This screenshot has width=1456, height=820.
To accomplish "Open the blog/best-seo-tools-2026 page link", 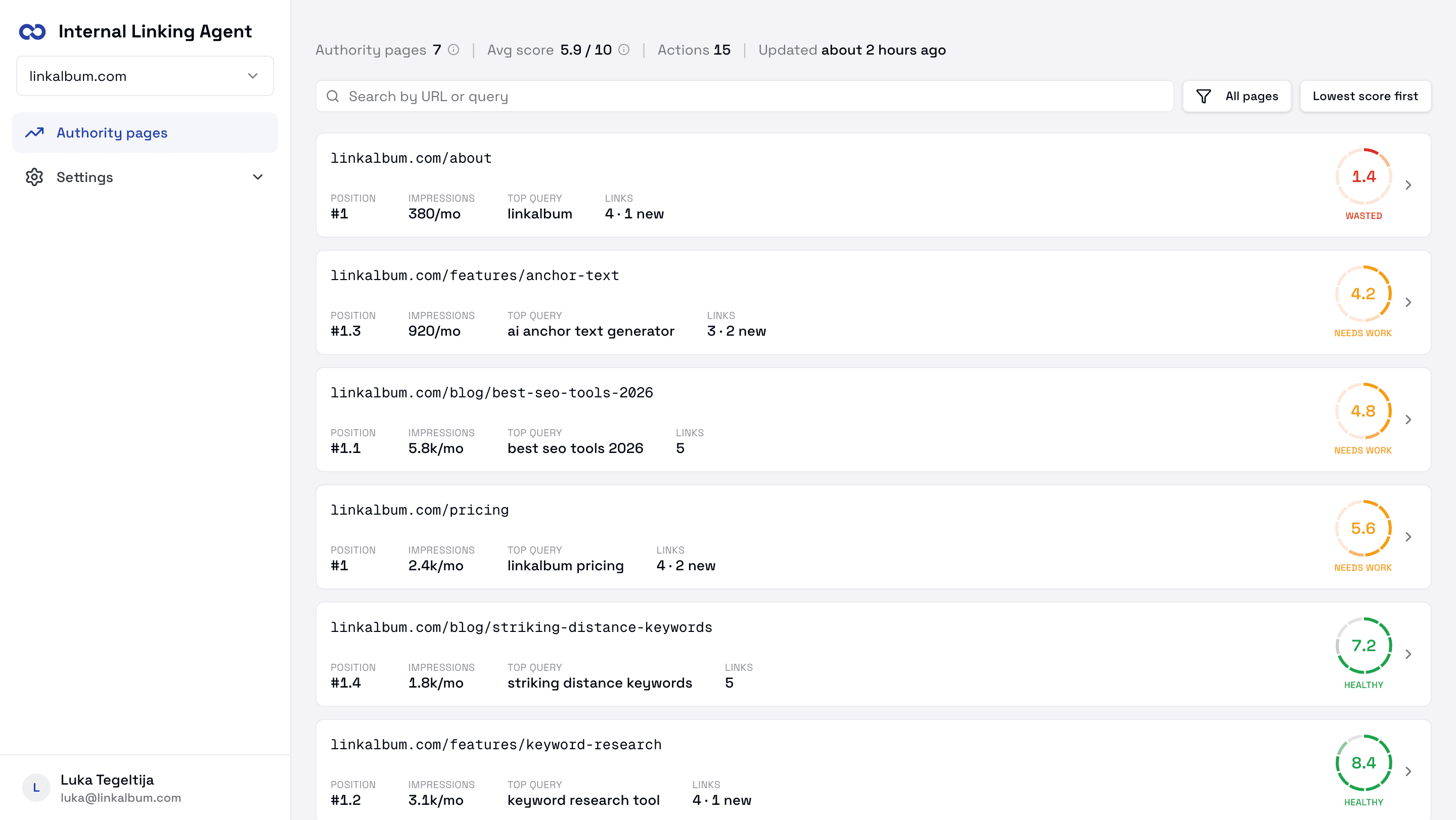I will point(492,393).
